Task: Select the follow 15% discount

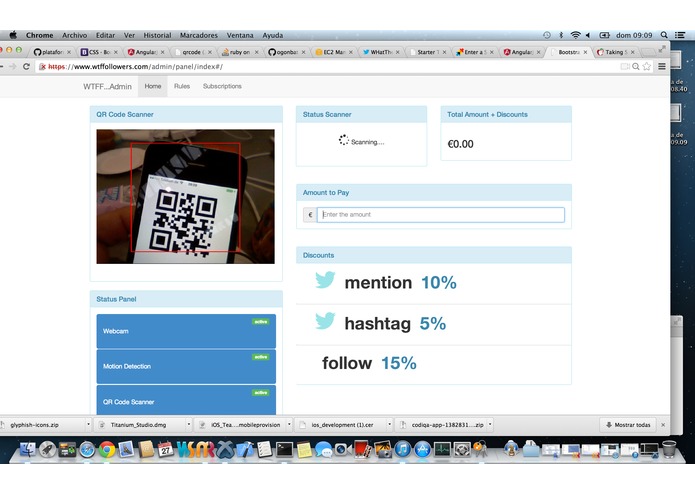Action: pos(433,364)
